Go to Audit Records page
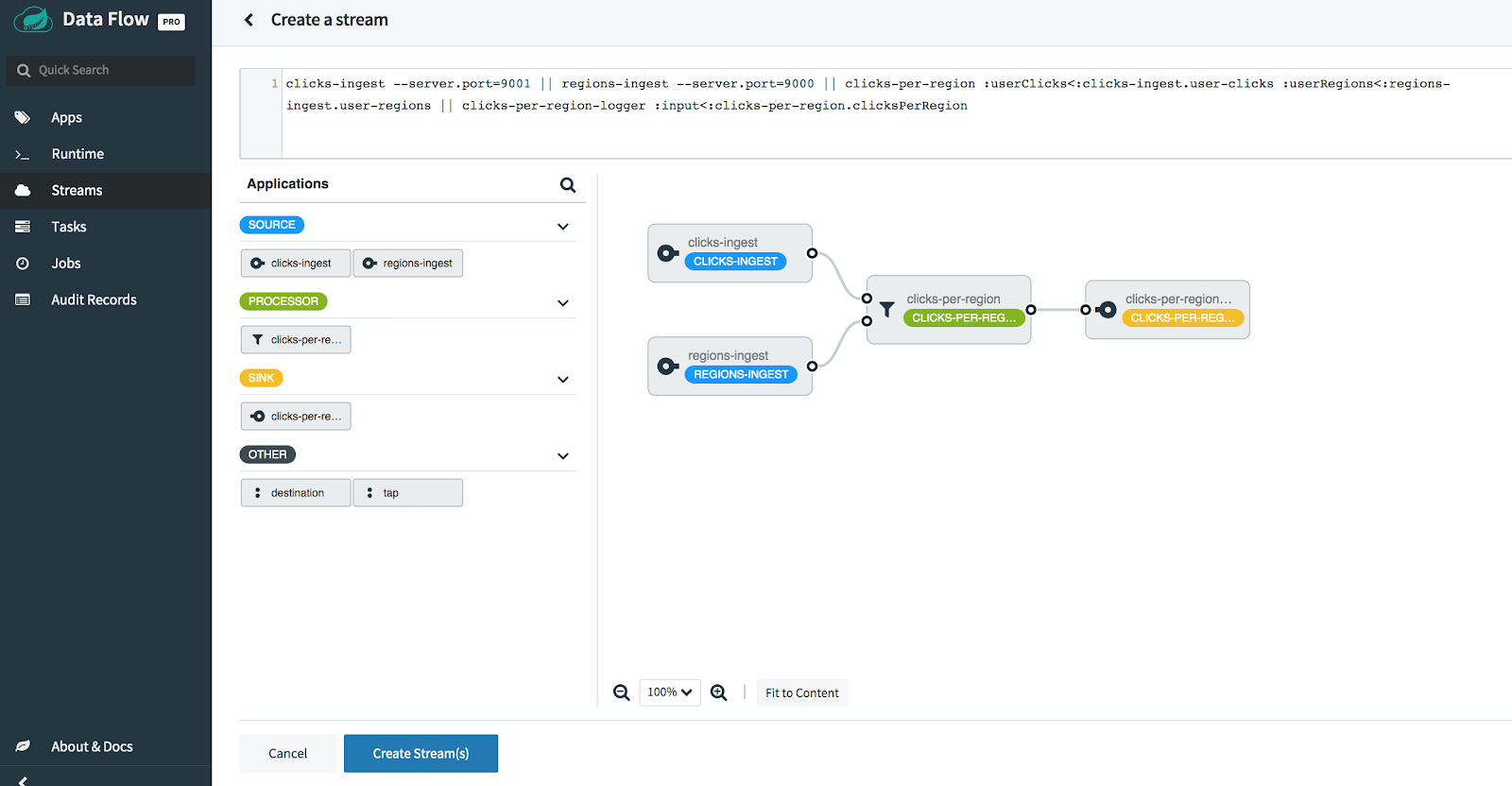Screen dimensions: 1512x786 tap(94, 300)
